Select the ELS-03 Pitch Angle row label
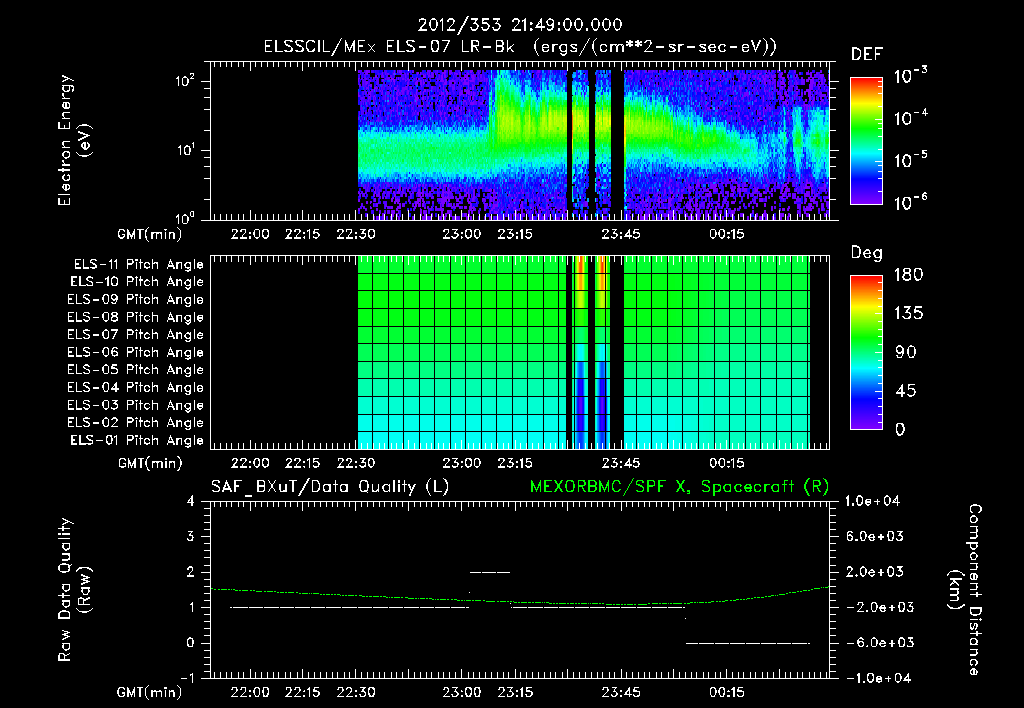1024x708 pixels. (136, 405)
